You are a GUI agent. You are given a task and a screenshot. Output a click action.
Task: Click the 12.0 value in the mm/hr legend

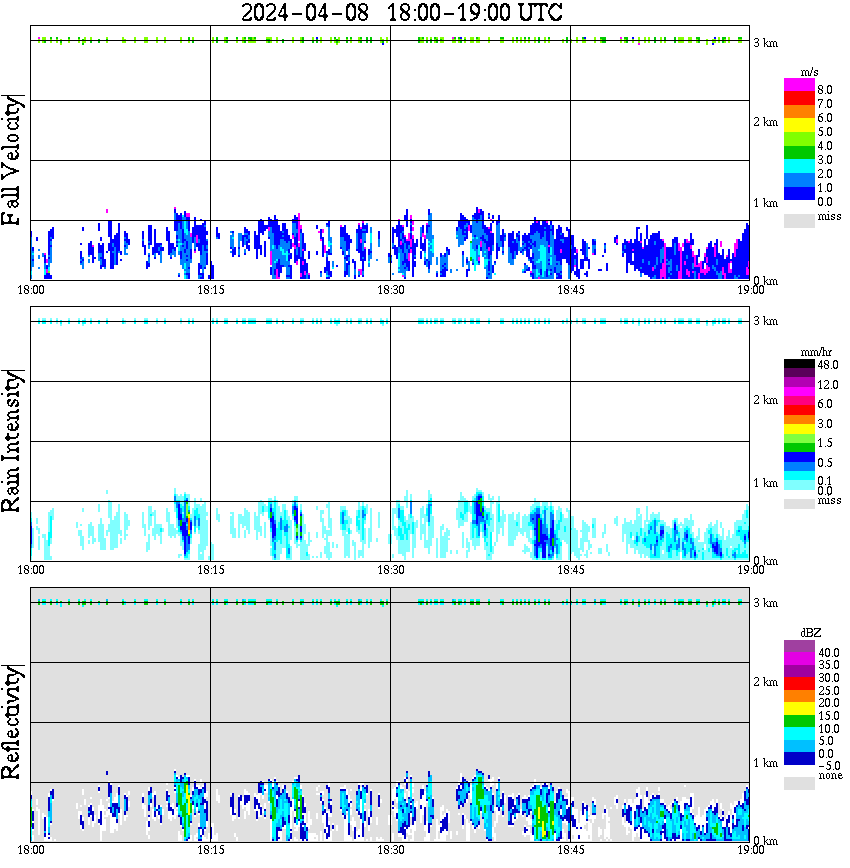(x=828, y=385)
